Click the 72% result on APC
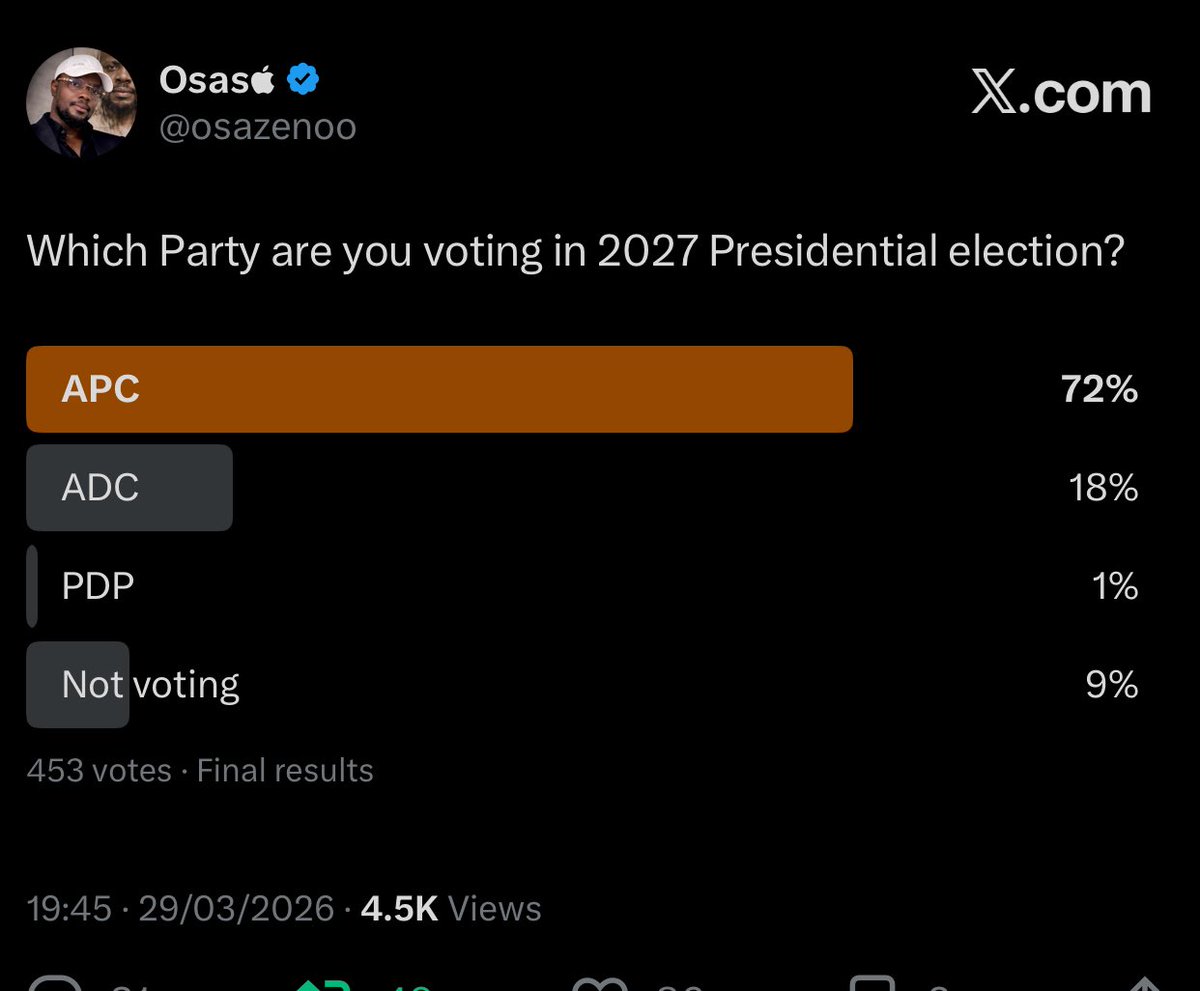1200x991 pixels. tap(1100, 389)
